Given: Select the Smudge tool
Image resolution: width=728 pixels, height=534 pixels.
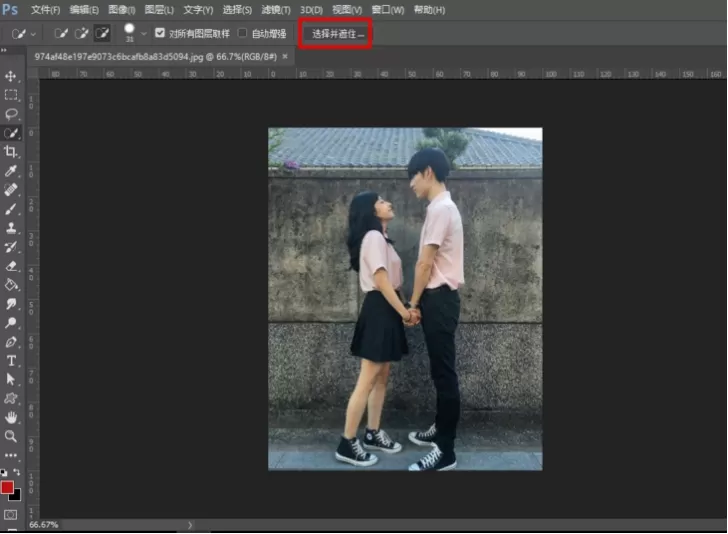Looking at the screenshot, I should [11, 304].
